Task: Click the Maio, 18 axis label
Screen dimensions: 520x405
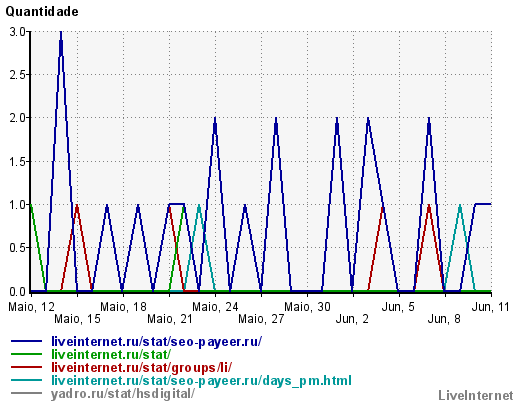Action: (x=123, y=307)
